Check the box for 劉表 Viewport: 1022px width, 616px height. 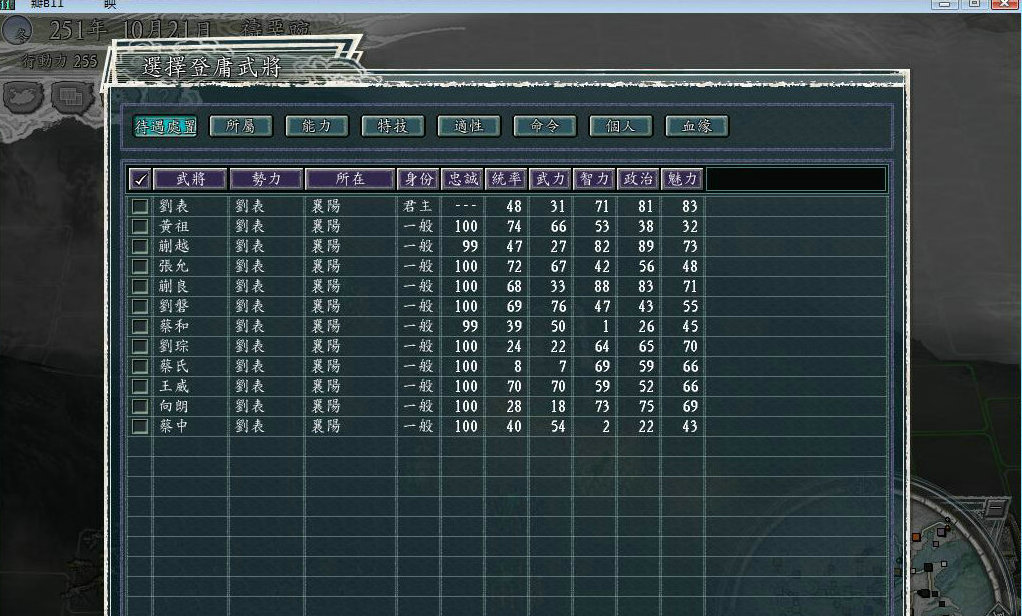coord(140,206)
